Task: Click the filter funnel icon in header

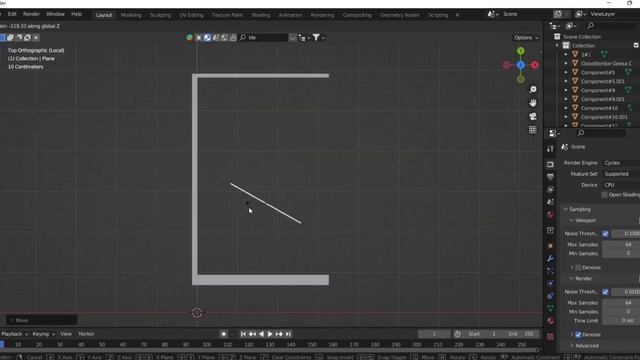Action: tap(316, 37)
